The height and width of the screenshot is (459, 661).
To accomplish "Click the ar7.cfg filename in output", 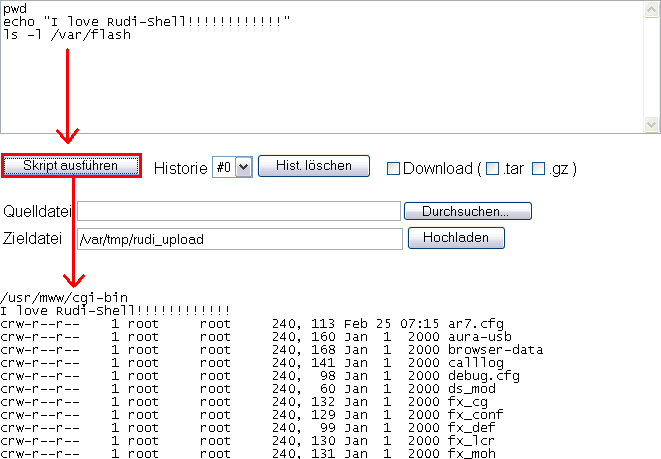I will 477,324.
